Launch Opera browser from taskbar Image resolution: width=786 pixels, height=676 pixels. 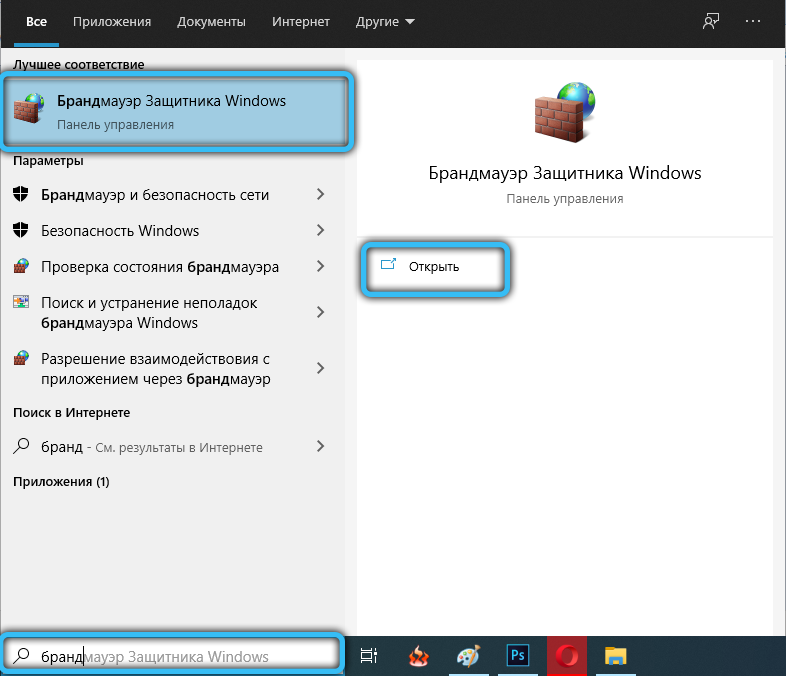[568, 656]
